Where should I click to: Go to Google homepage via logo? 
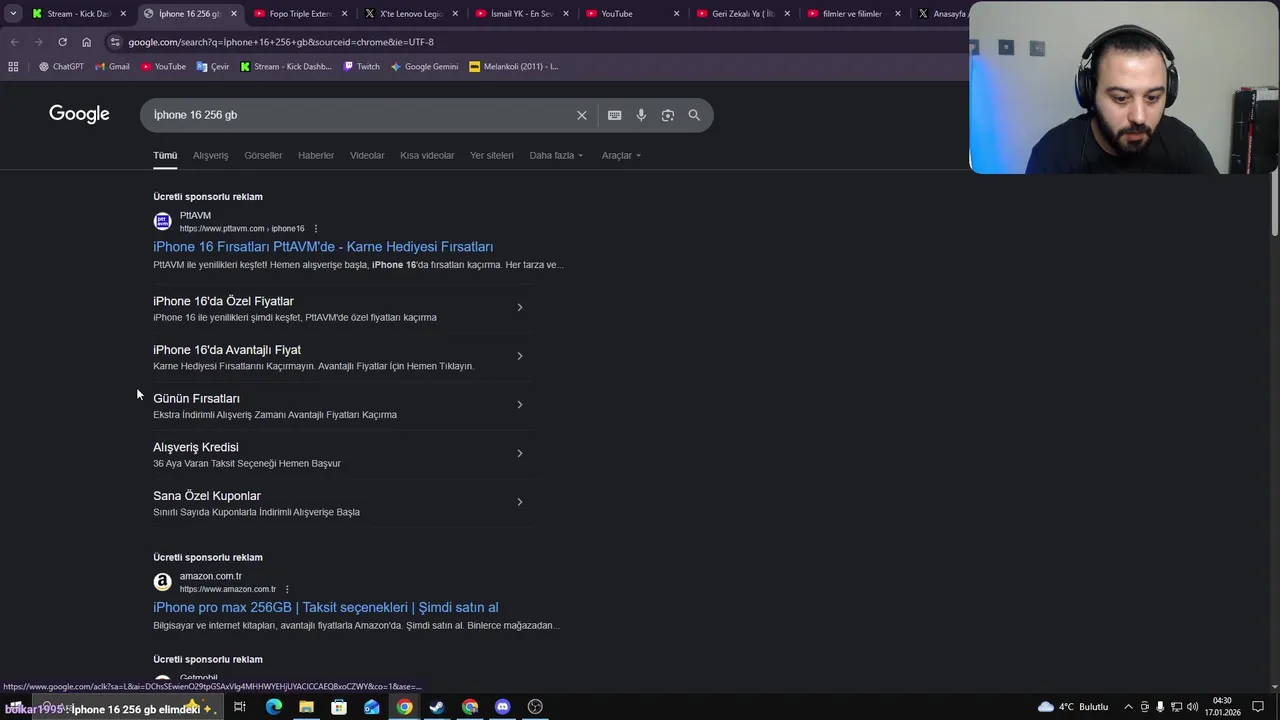(79, 114)
